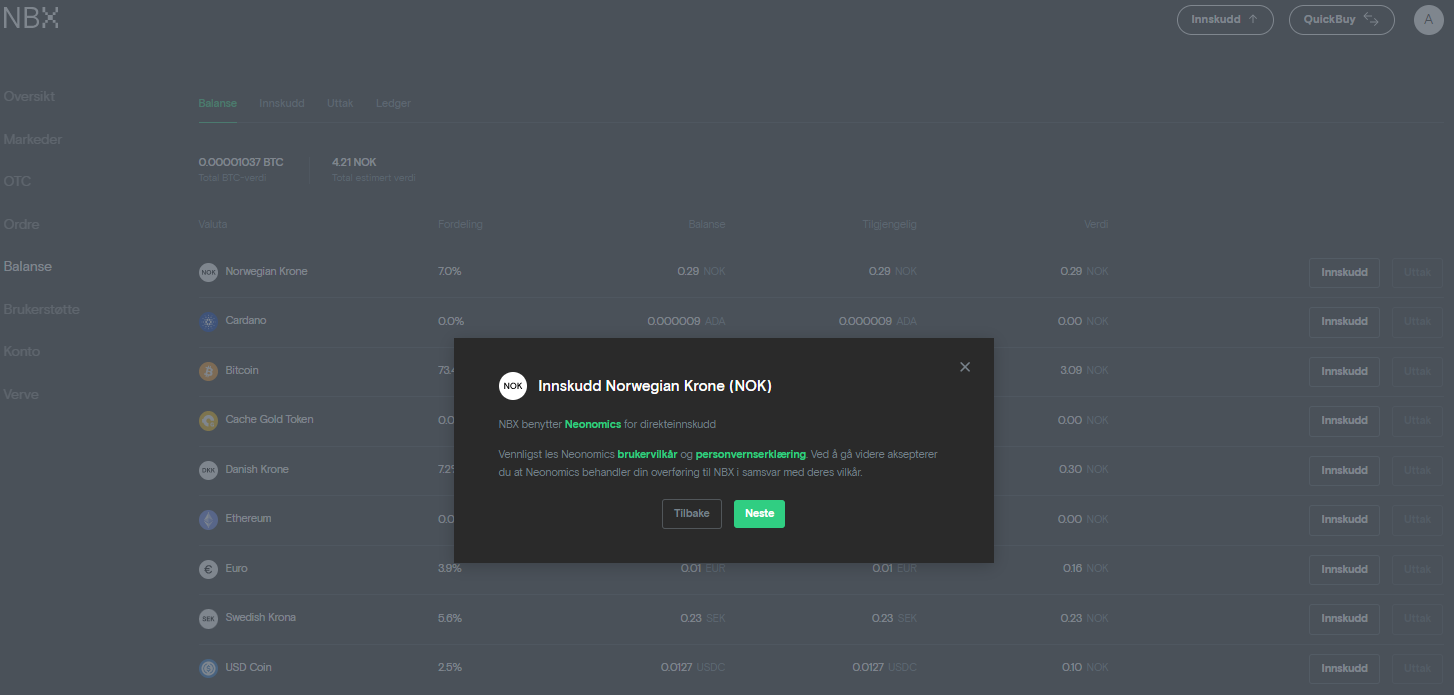Open the brukervilkår link
The height and width of the screenshot is (695, 1454).
(x=648, y=454)
